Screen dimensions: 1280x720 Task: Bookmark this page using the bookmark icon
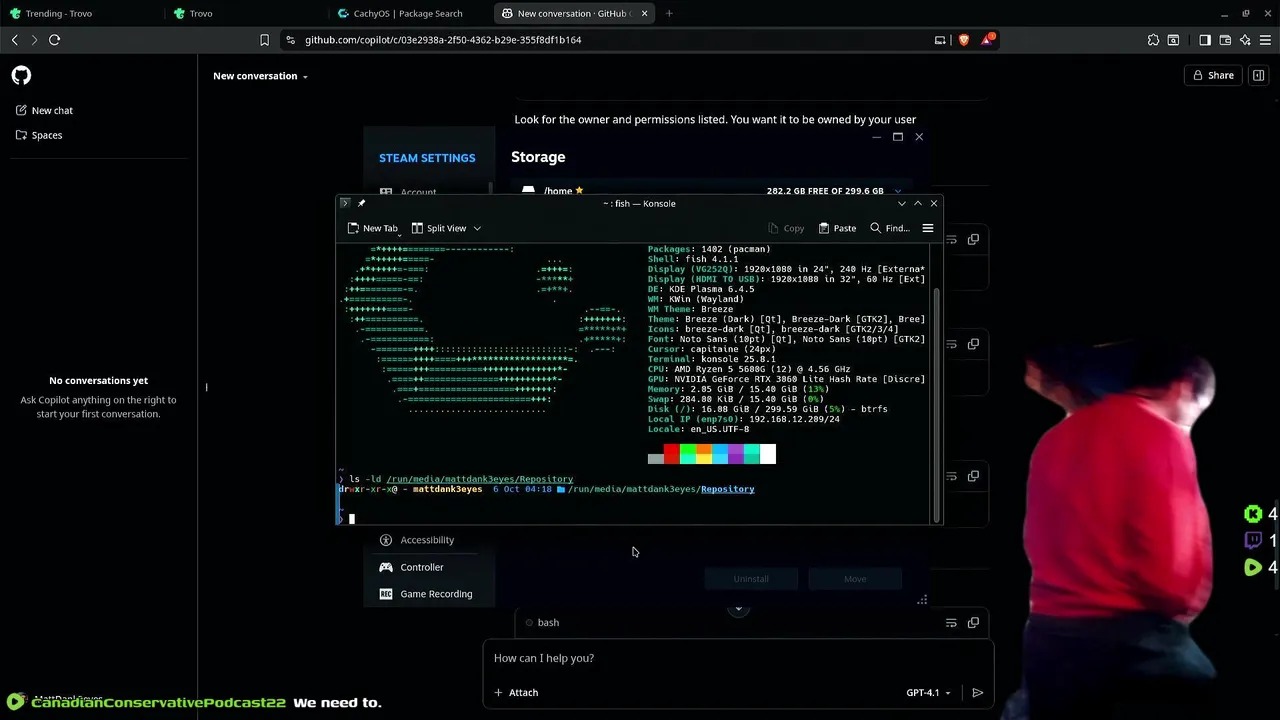pyautogui.click(x=264, y=40)
